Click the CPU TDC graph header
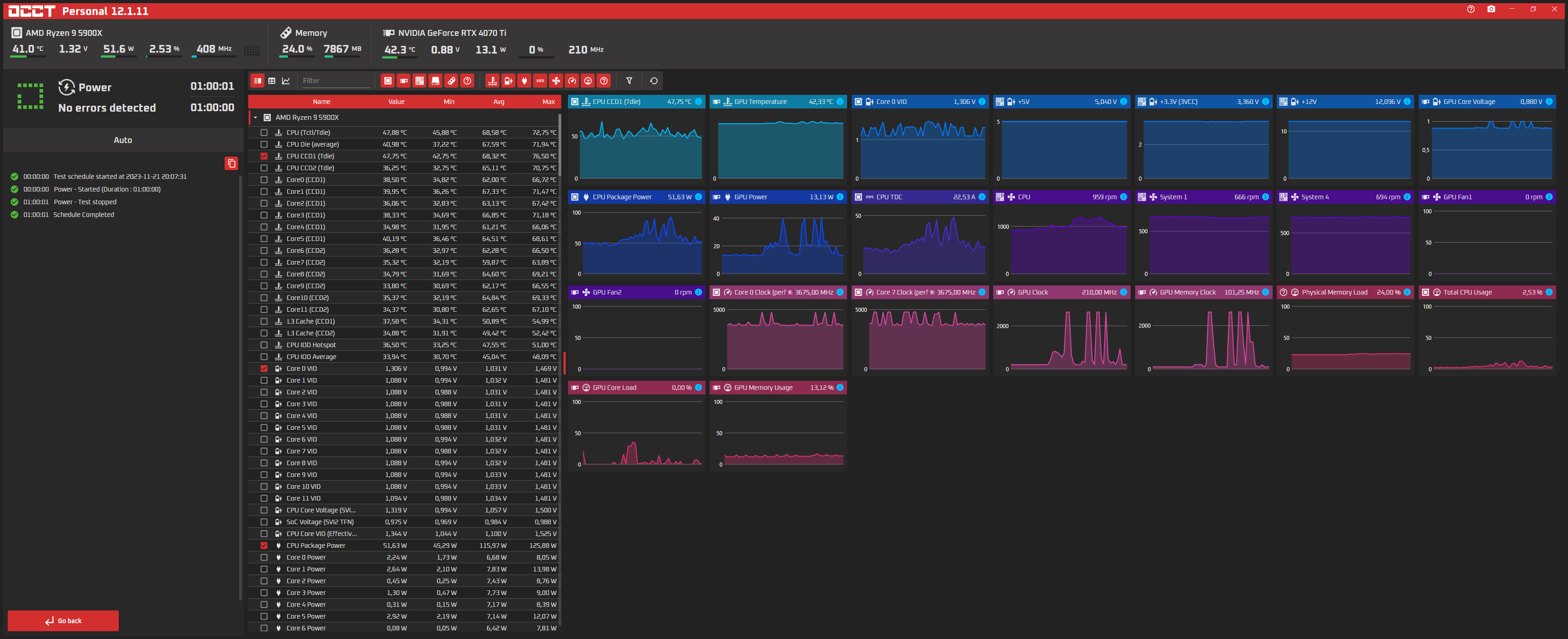 click(920, 197)
